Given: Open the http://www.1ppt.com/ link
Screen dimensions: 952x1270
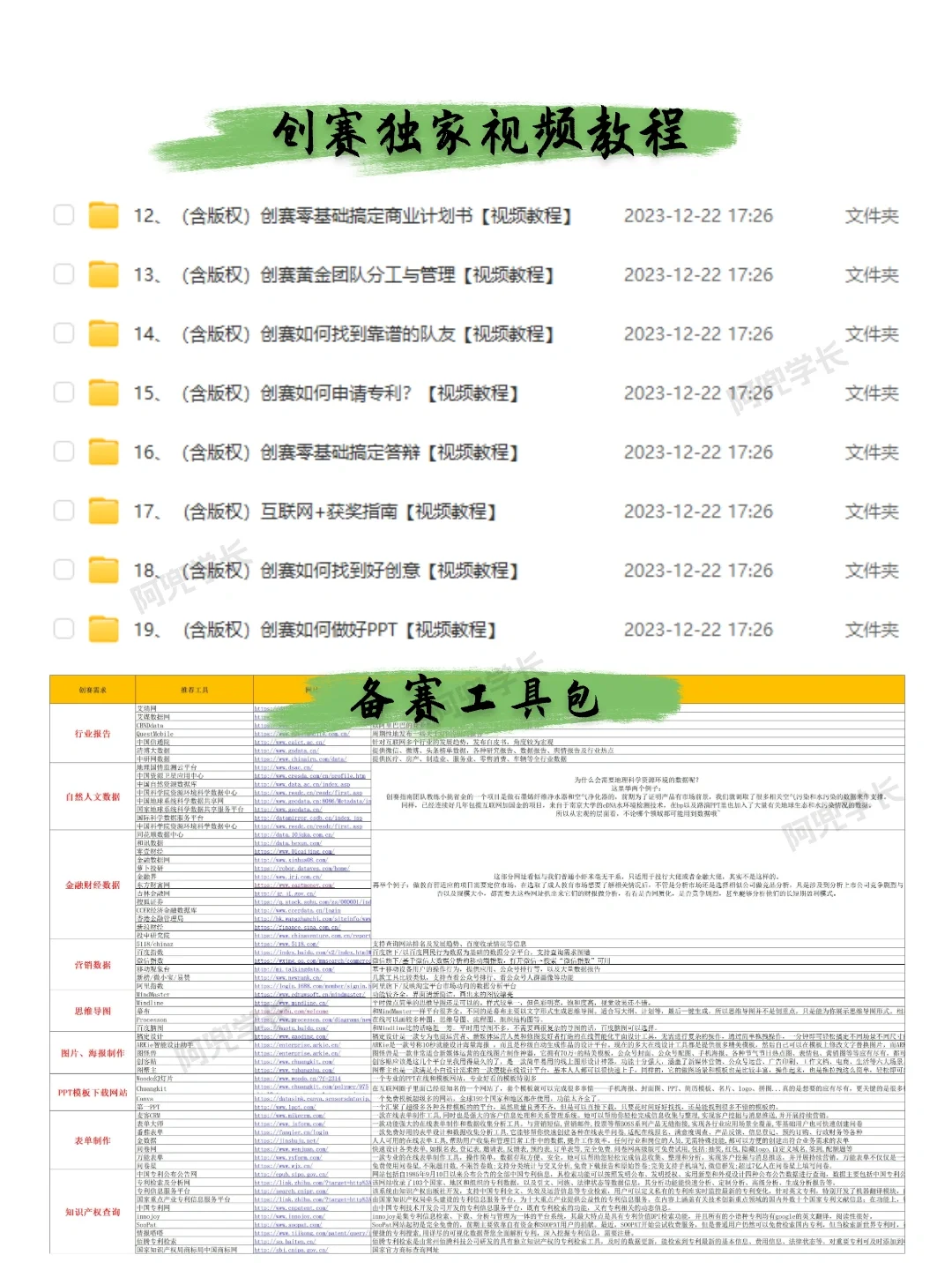Looking at the screenshot, I should point(285,1107).
